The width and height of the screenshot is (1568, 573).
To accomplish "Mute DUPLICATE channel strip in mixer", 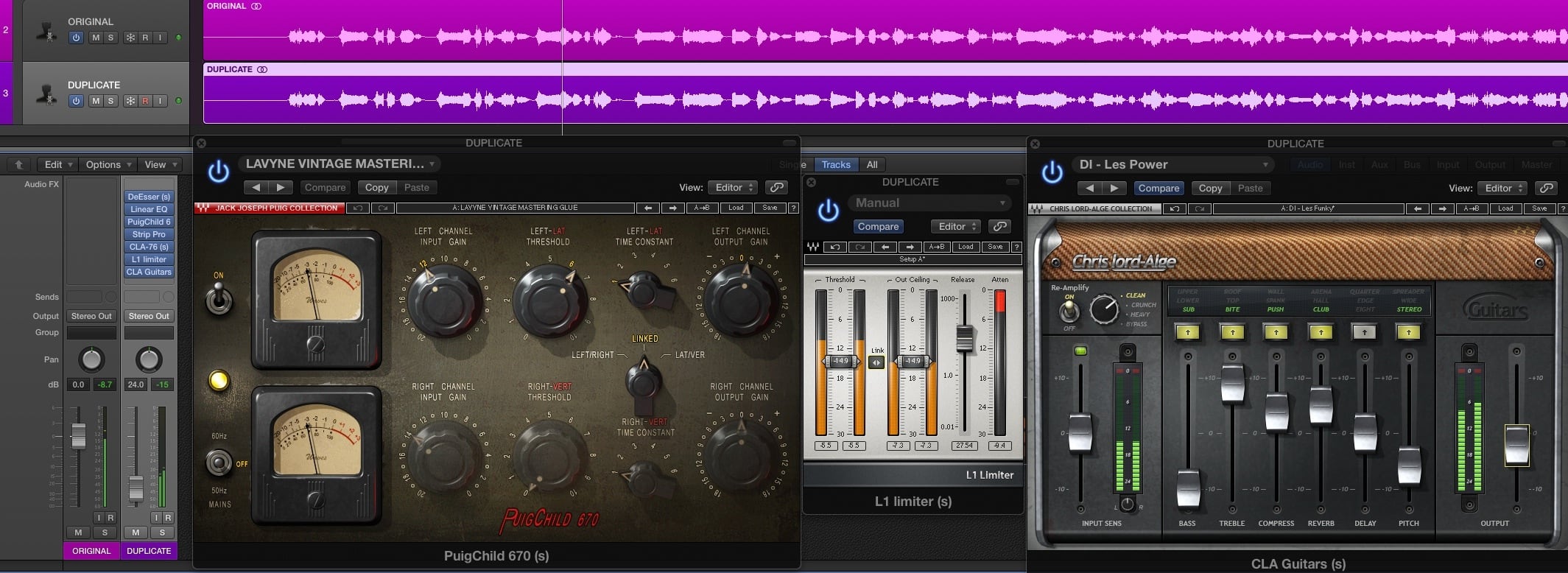I will tap(136, 532).
